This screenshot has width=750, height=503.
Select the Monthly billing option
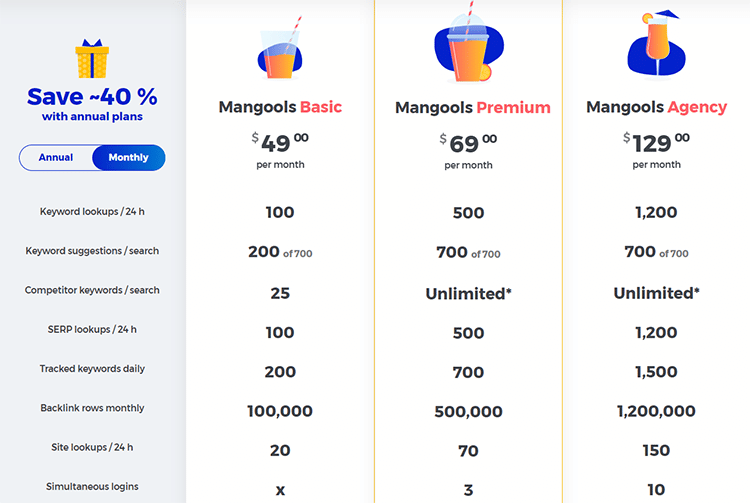pyautogui.click(x=128, y=158)
